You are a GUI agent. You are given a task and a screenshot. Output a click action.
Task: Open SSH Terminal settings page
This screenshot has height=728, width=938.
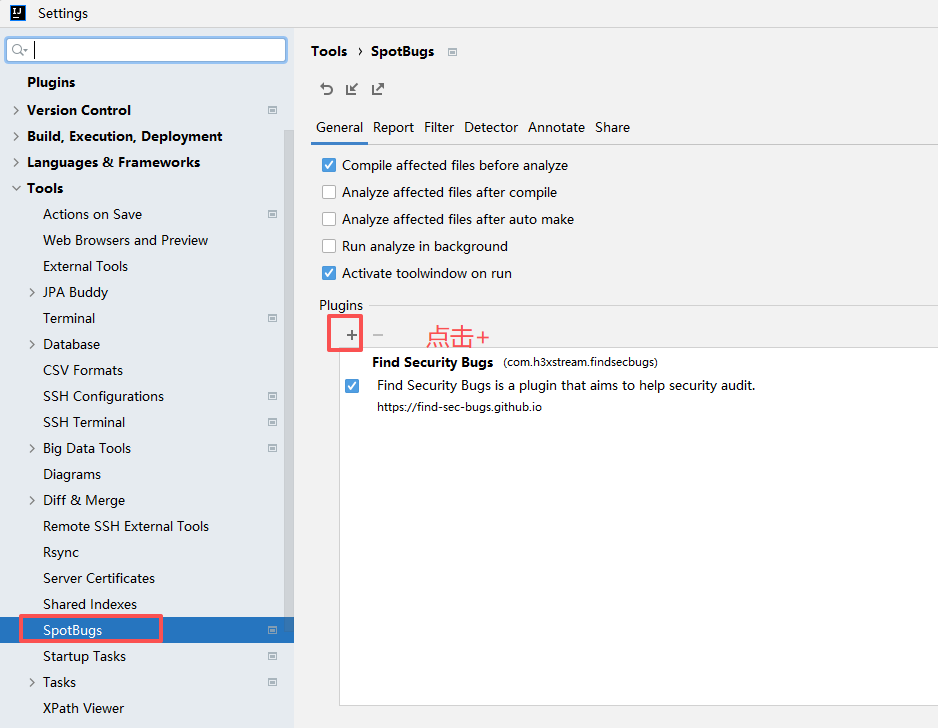(84, 422)
